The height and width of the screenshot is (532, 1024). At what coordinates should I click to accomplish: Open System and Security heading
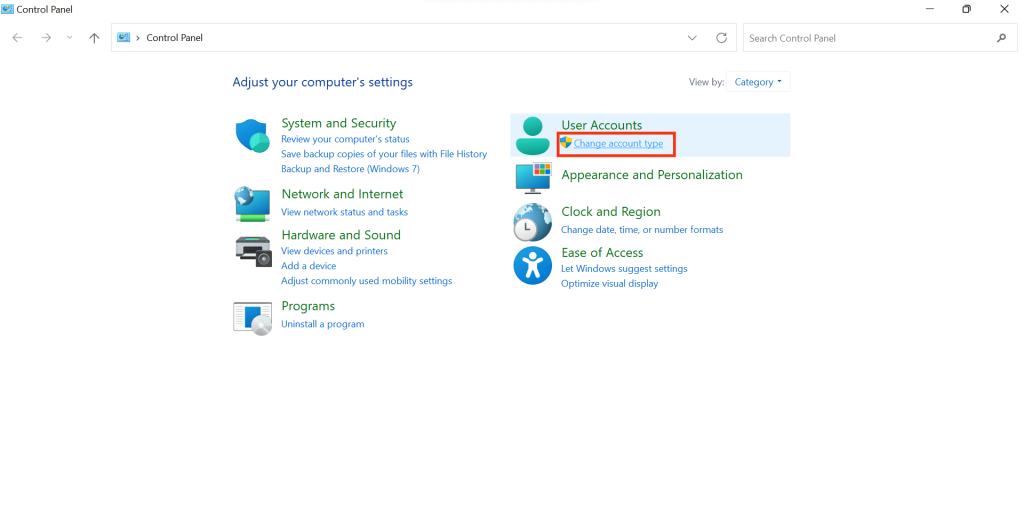[x=338, y=123]
